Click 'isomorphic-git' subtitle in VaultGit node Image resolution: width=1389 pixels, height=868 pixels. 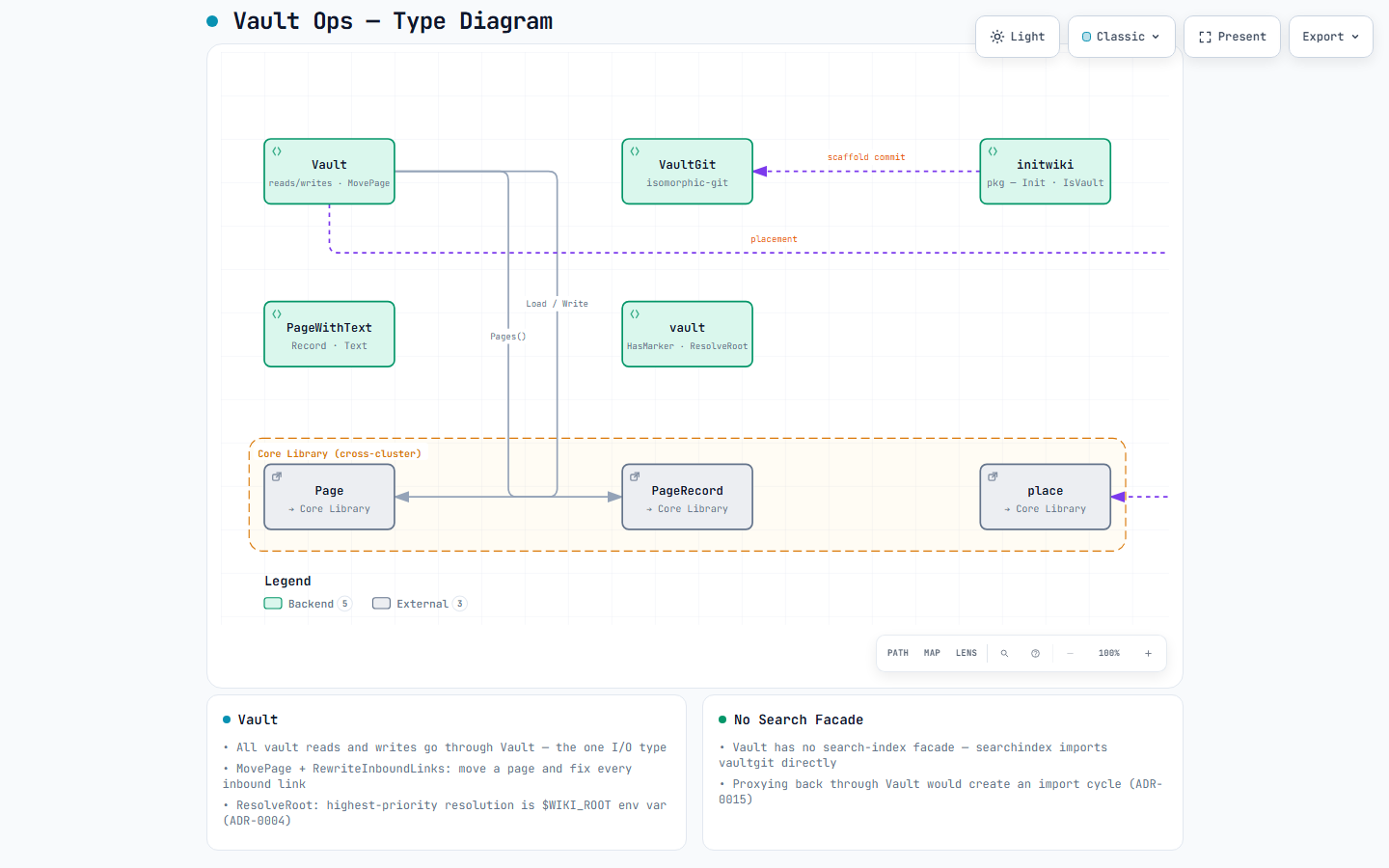click(687, 183)
